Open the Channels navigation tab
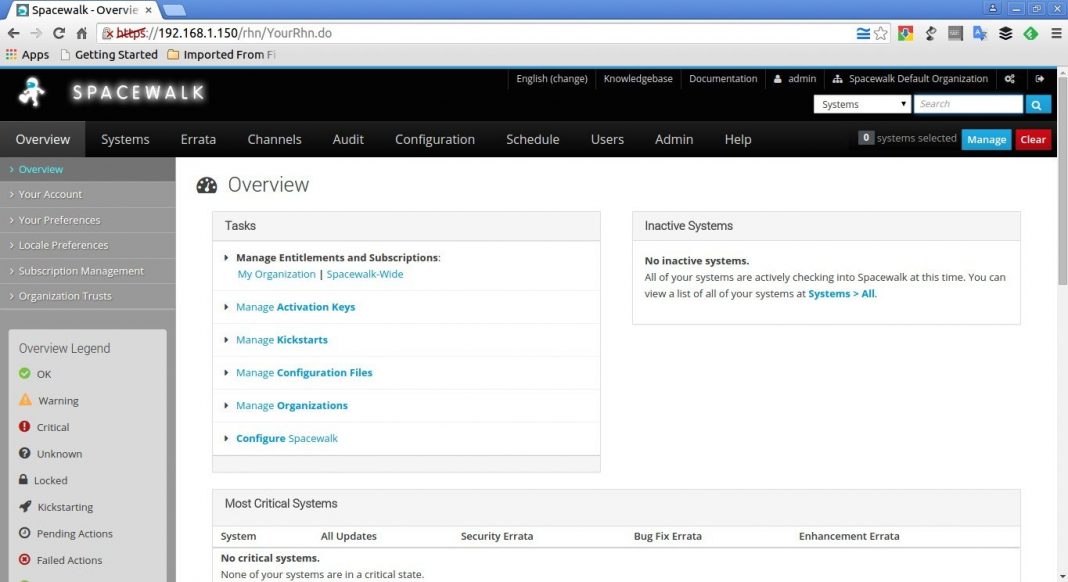The height and width of the screenshot is (582, 1068). (x=274, y=139)
